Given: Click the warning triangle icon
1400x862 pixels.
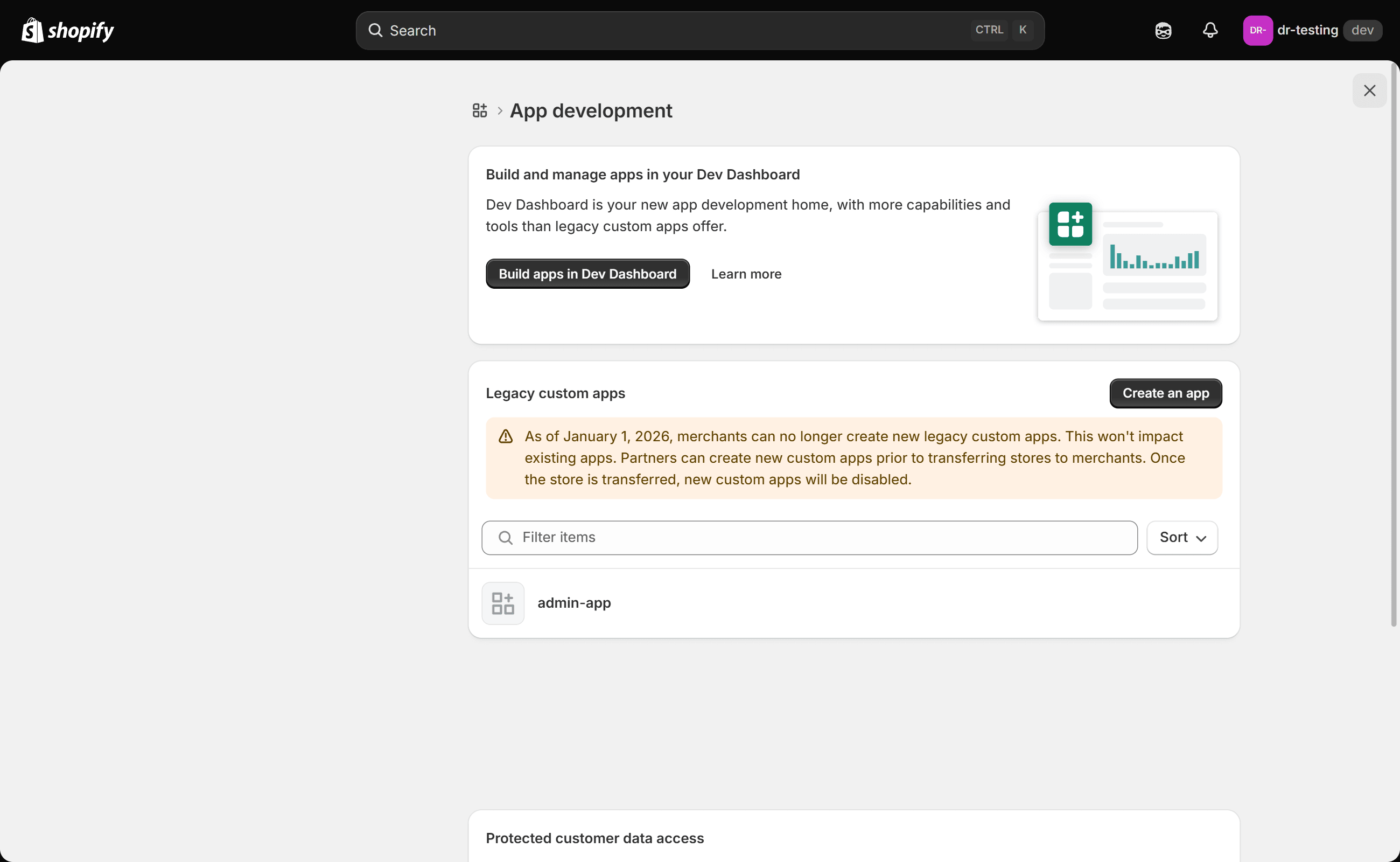Looking at the screenshot, I should (506, 437).
